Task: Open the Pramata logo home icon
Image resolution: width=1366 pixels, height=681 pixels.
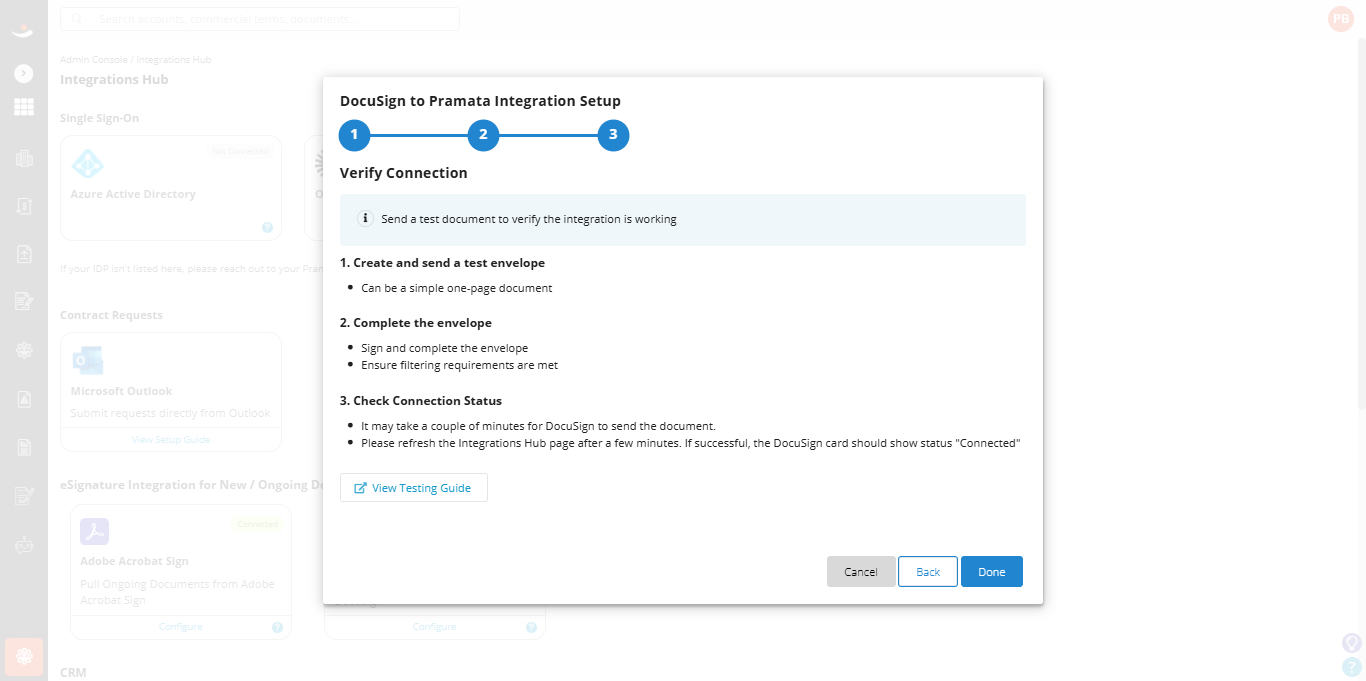Action: [24, 30]
